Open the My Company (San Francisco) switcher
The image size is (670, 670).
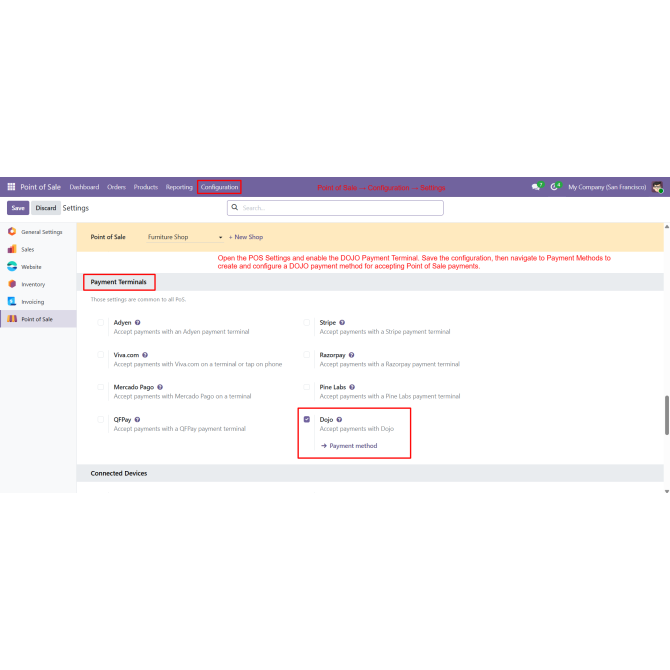pyautogui.click(x=607, y=187)
